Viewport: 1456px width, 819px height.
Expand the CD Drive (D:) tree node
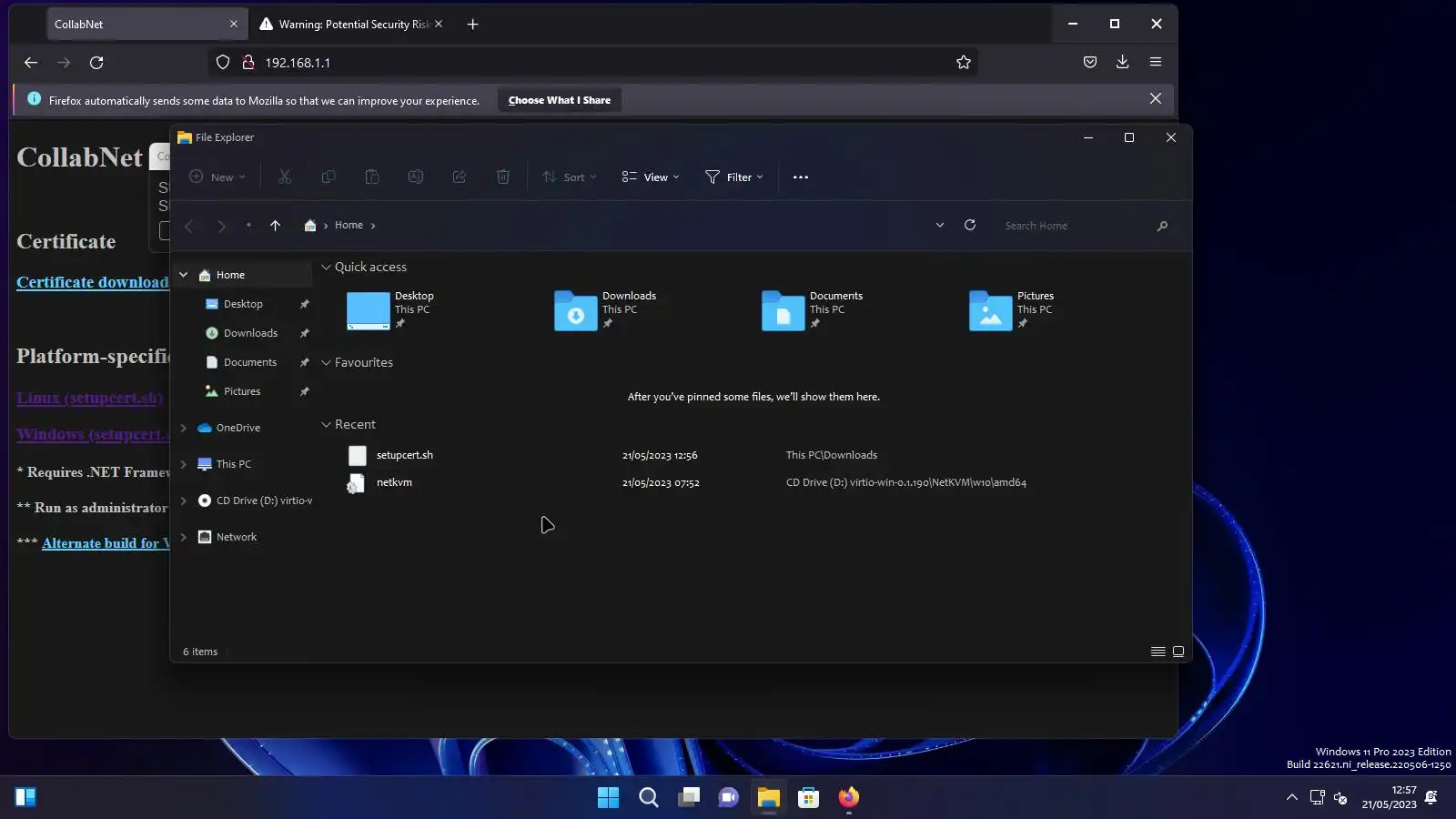(184, 500)
